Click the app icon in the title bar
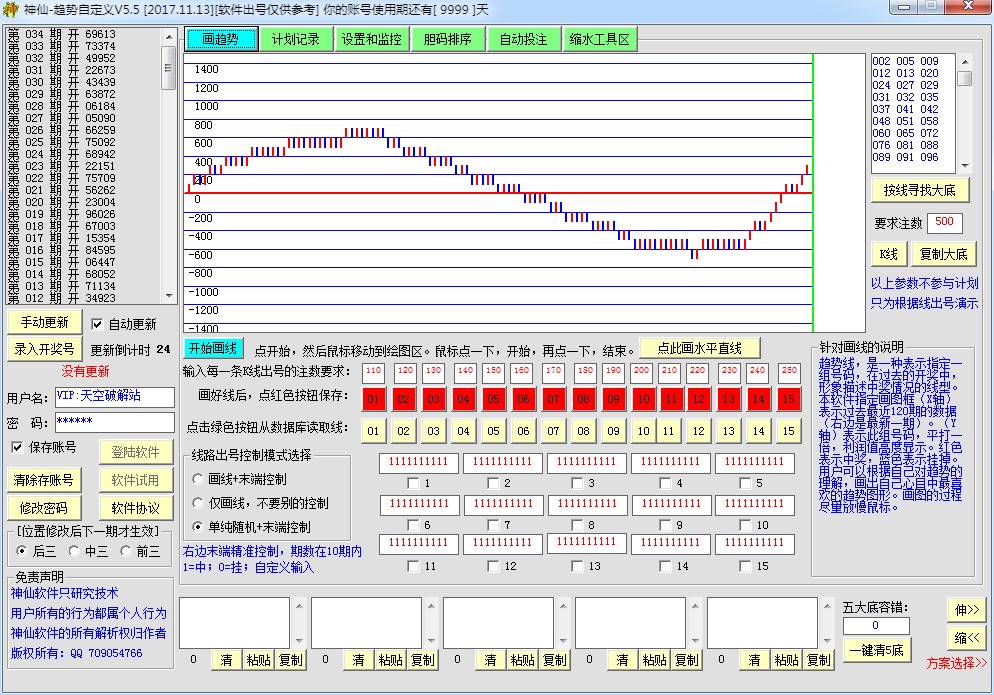This screenshot has height=695, width=994. 11,10
